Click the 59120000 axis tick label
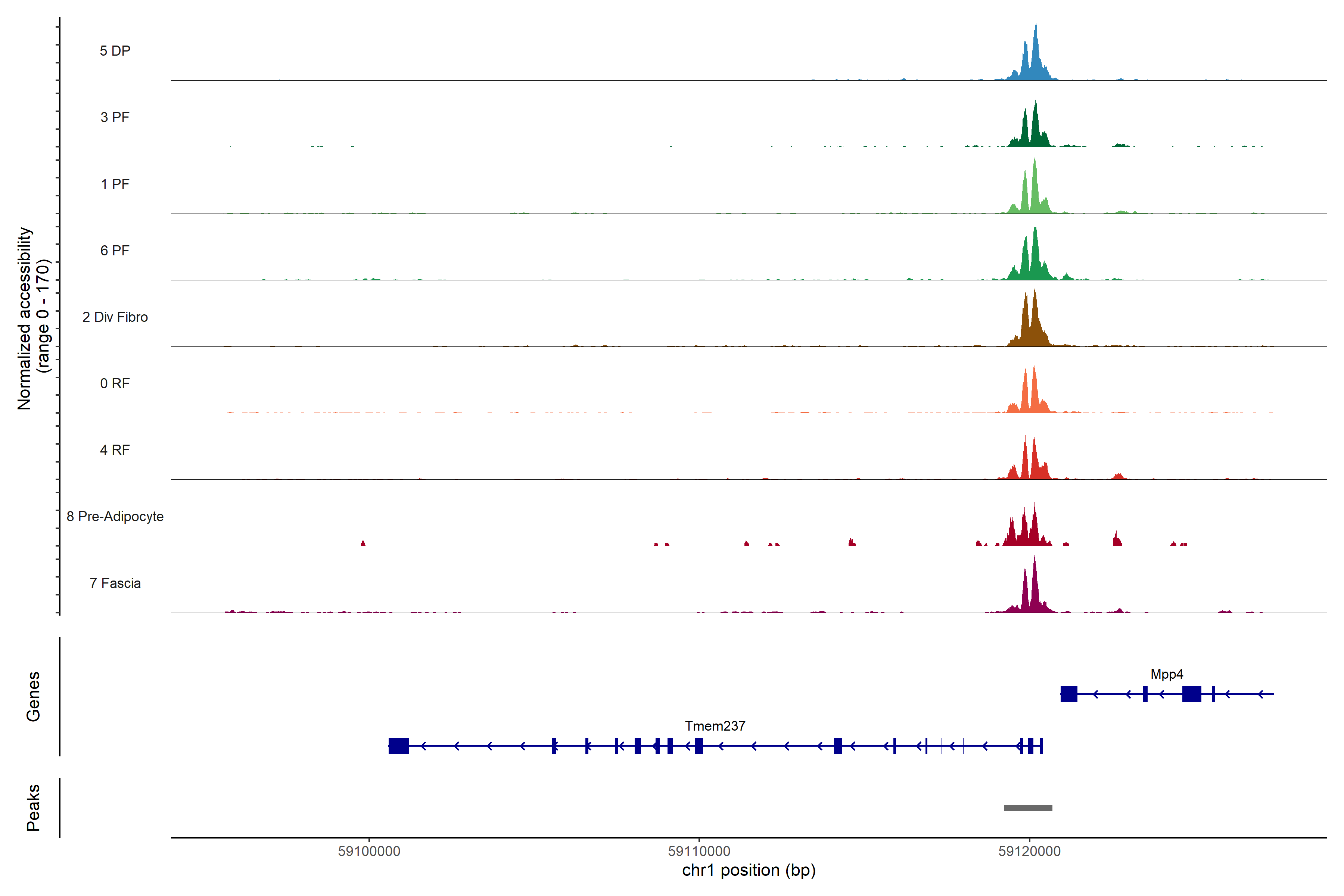 1029,852
